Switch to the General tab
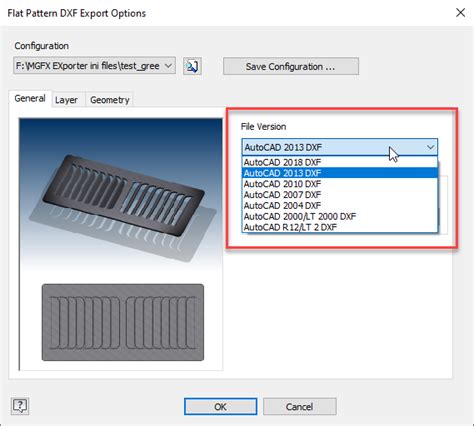The width and height of the screenshot is (474, 426). [x=30, y=99]
